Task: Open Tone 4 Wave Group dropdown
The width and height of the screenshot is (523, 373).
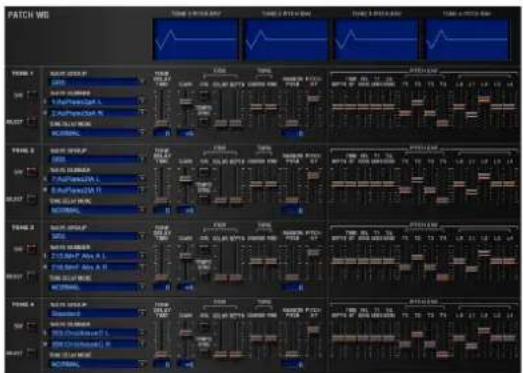Action: click(x=97, y=313)
